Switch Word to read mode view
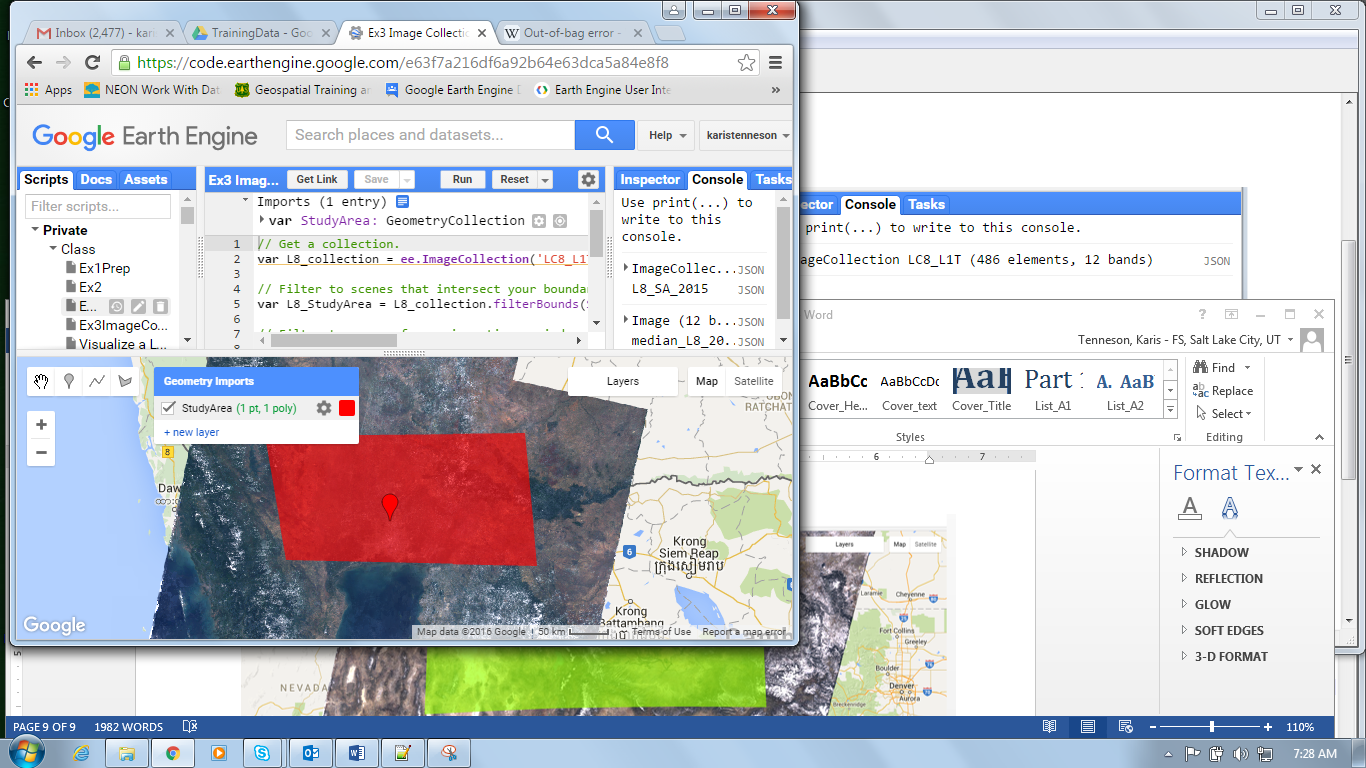Screen dimensions: 1366x768 click(1048, 727)
